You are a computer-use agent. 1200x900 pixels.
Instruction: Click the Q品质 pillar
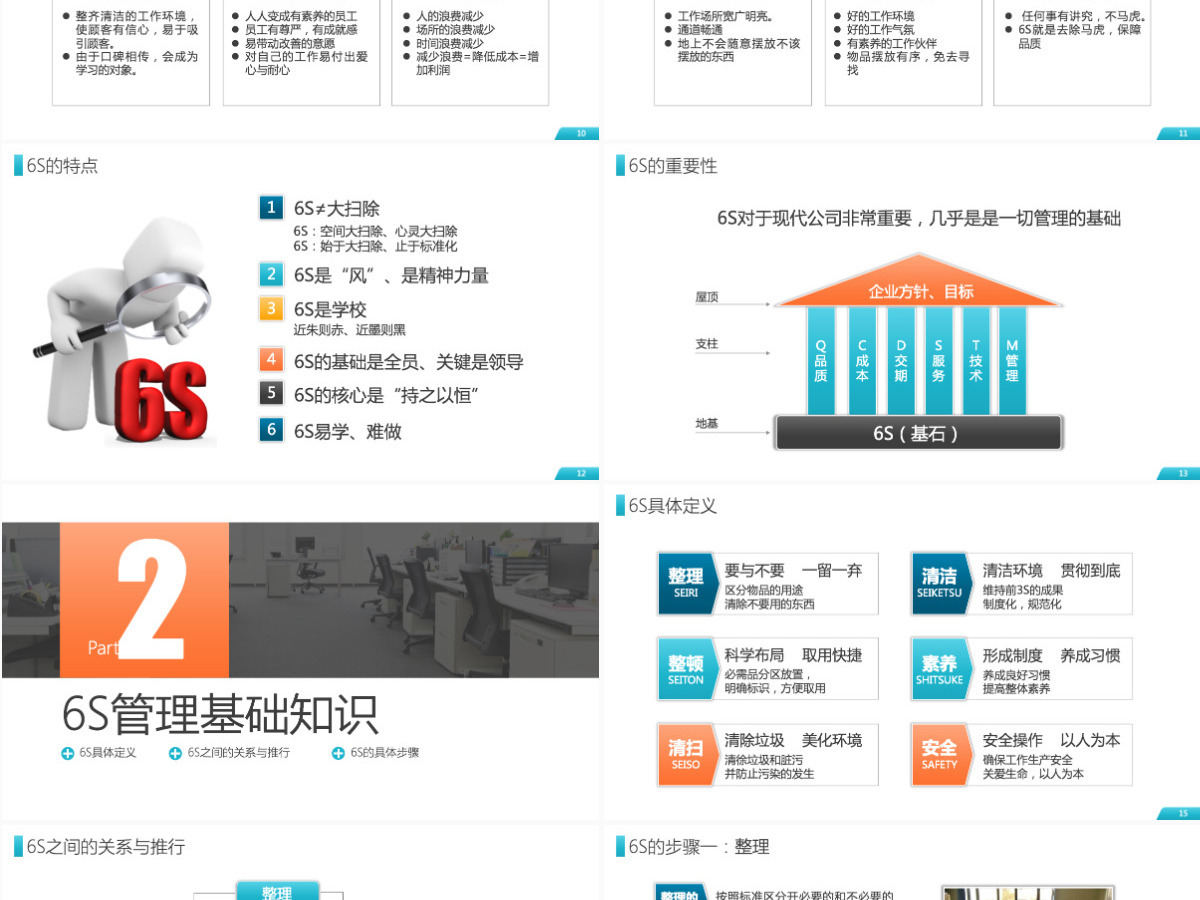click(821, 361)
